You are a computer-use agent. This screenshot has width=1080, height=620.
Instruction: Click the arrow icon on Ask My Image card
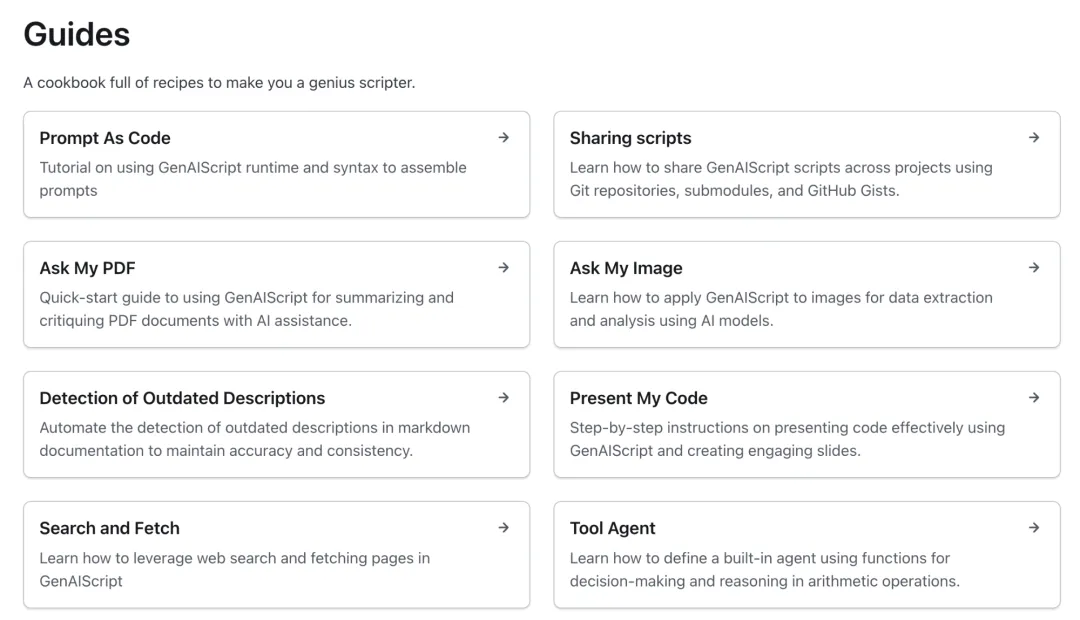tap(1034, 268)
